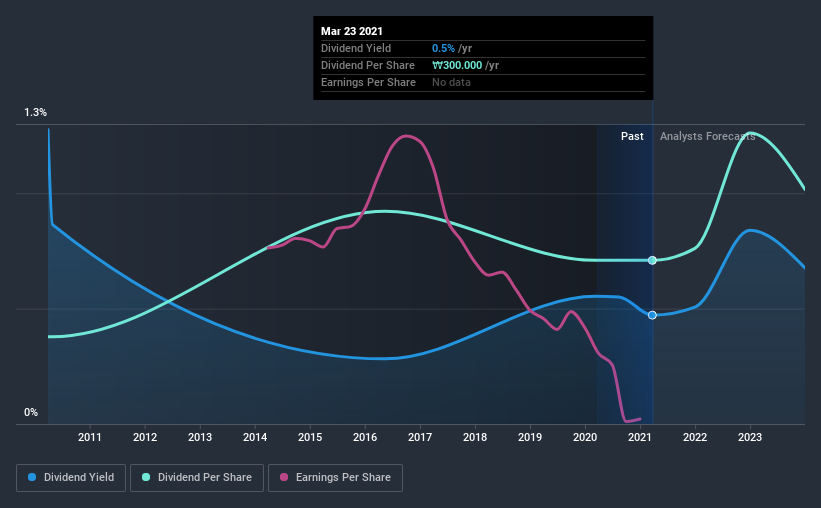Click the 2013 x-axis label

(x=200, y=437)
